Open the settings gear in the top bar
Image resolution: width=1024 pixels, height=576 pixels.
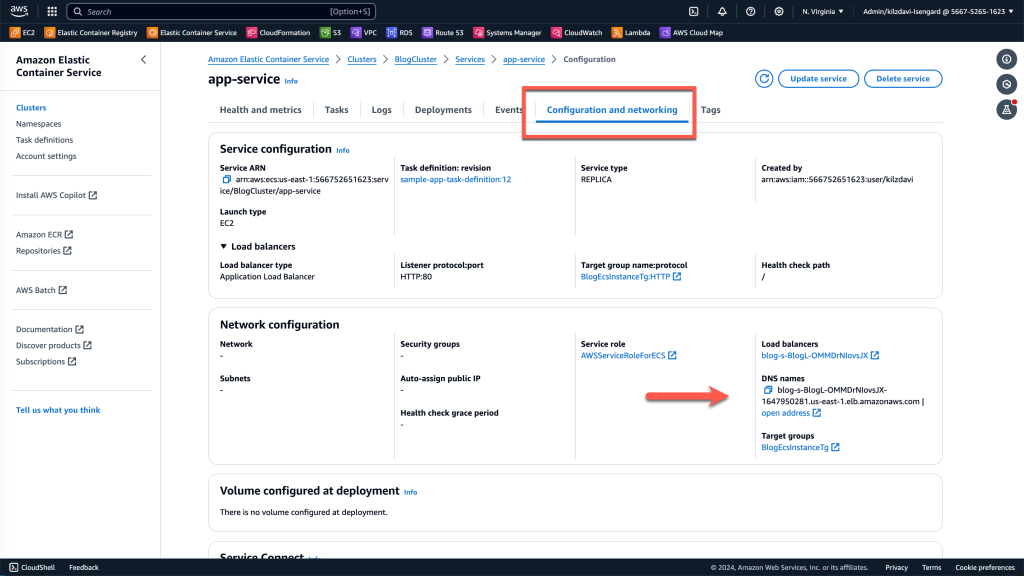point(778,11)
